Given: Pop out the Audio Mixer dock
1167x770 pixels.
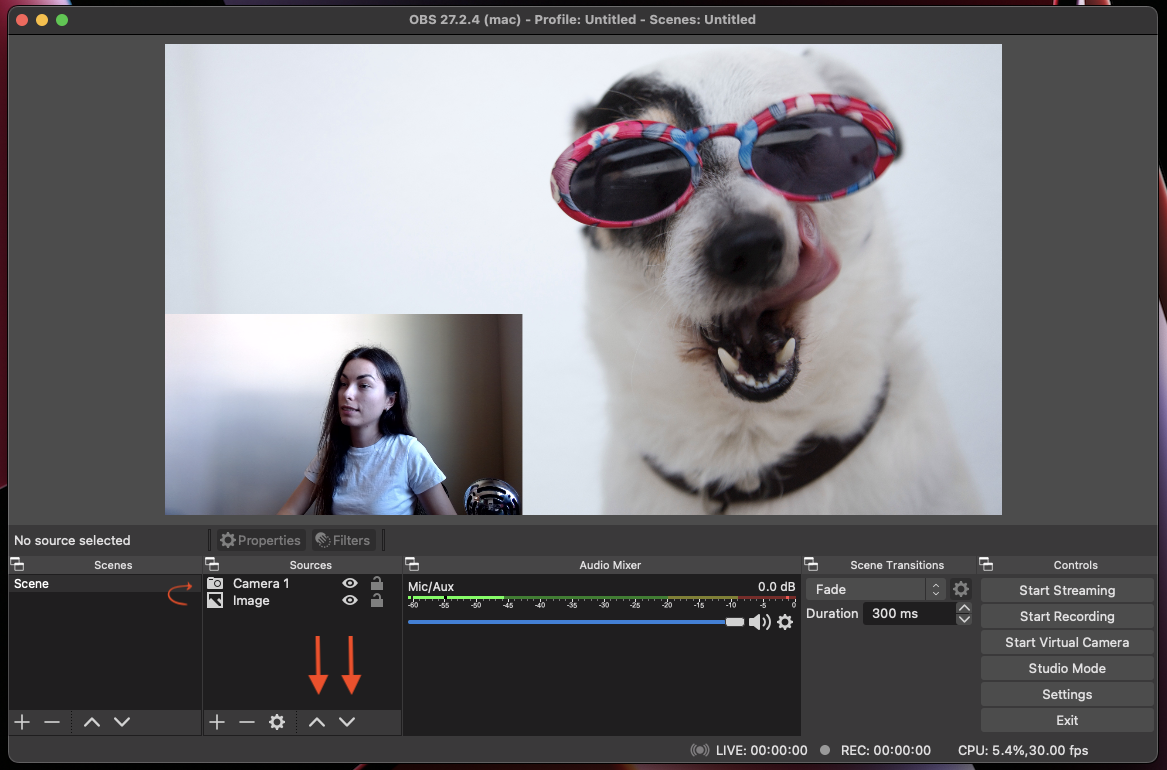Looking at the screenshot, I should pos(412,565).
